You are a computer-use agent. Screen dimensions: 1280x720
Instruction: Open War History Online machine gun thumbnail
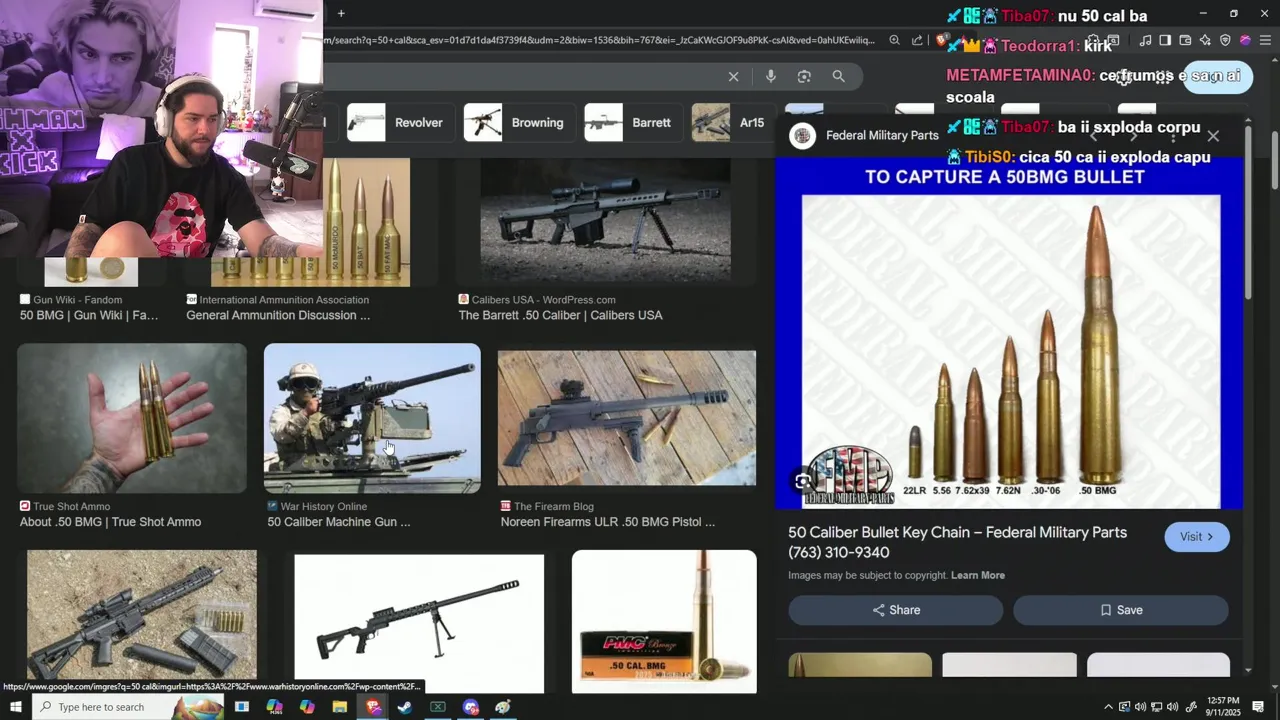coord(372,418)
